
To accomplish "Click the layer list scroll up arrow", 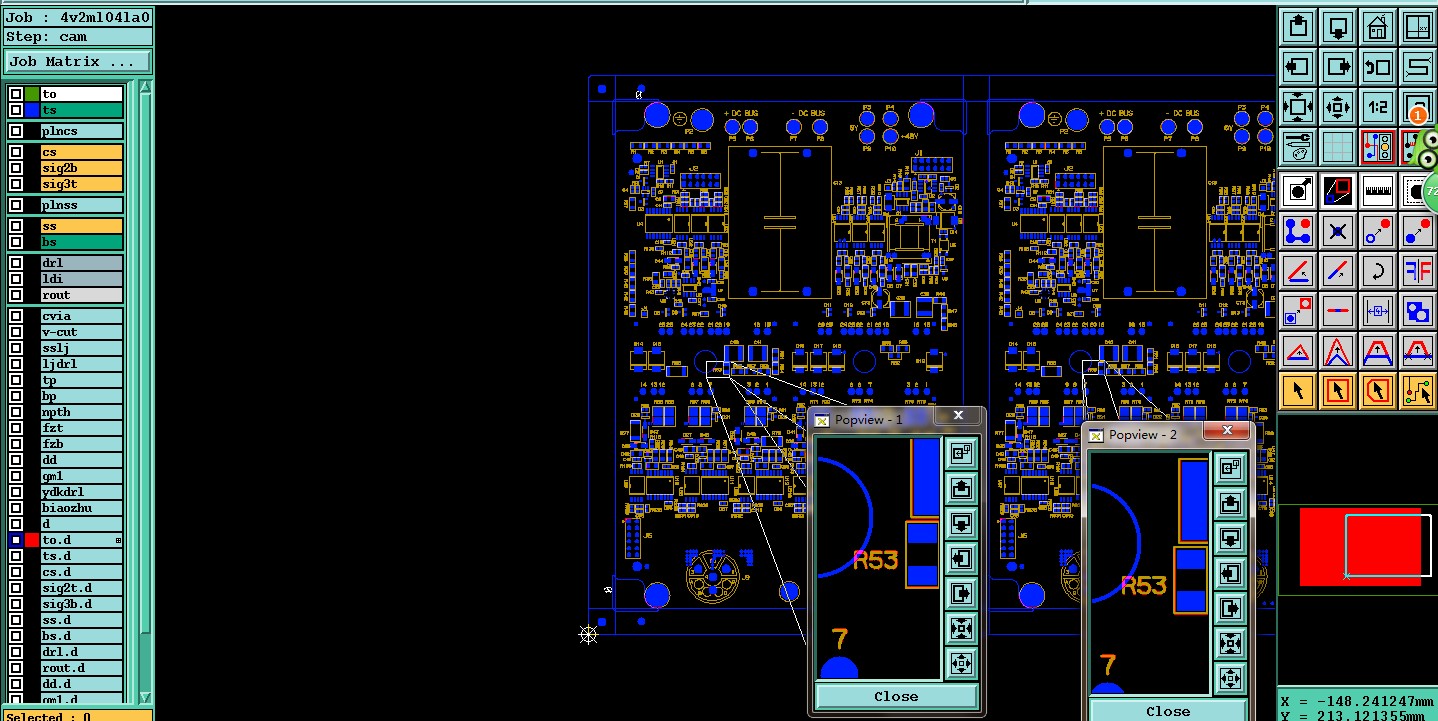I will click(144, 88).
